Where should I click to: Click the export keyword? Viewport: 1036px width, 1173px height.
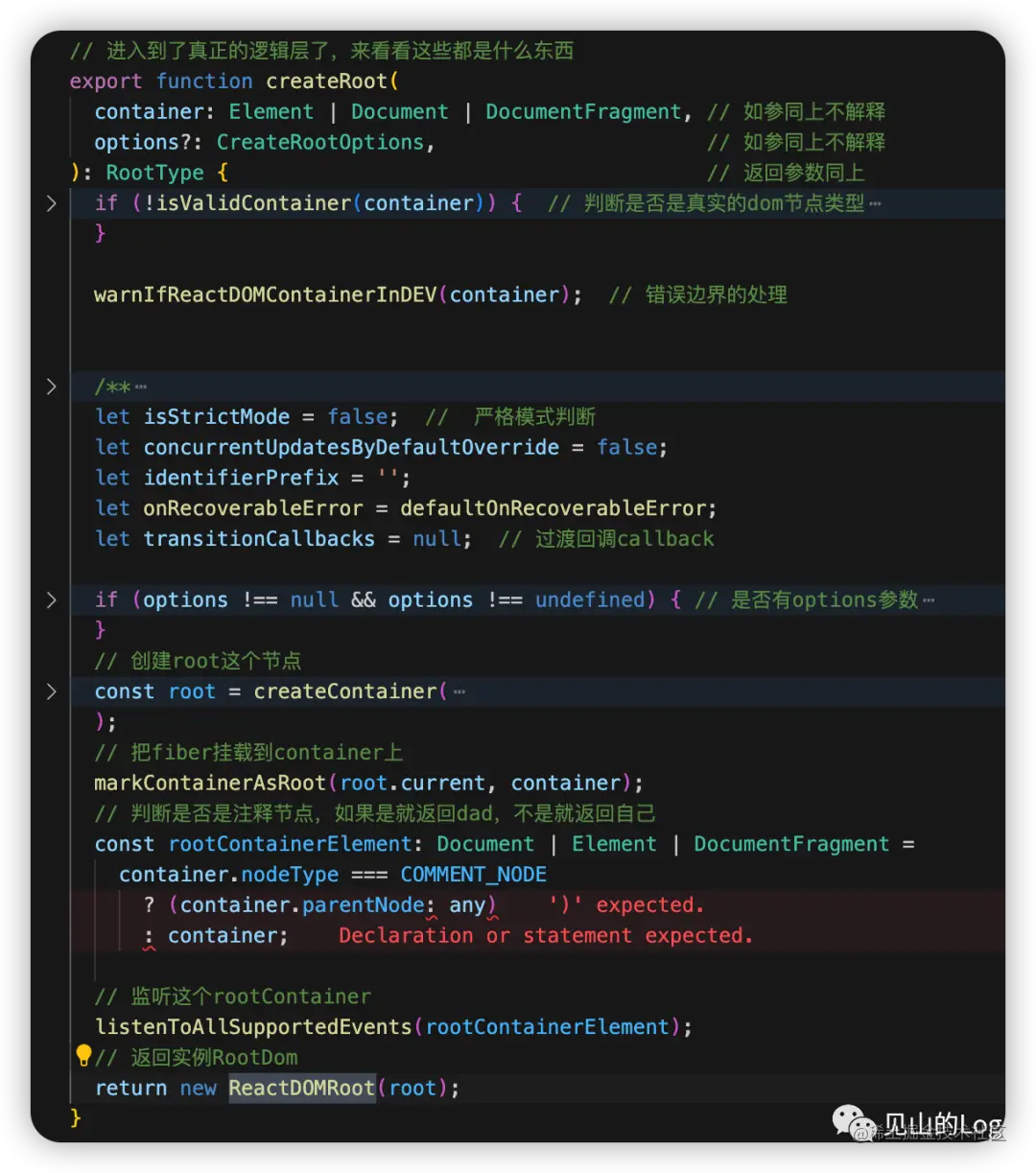point(106,82)
